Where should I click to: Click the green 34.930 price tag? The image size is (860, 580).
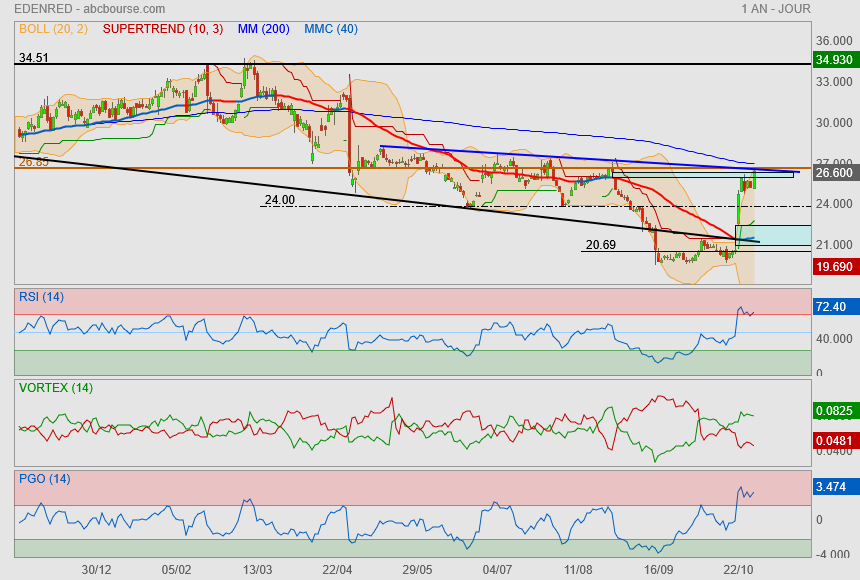[x=834, y=60]
